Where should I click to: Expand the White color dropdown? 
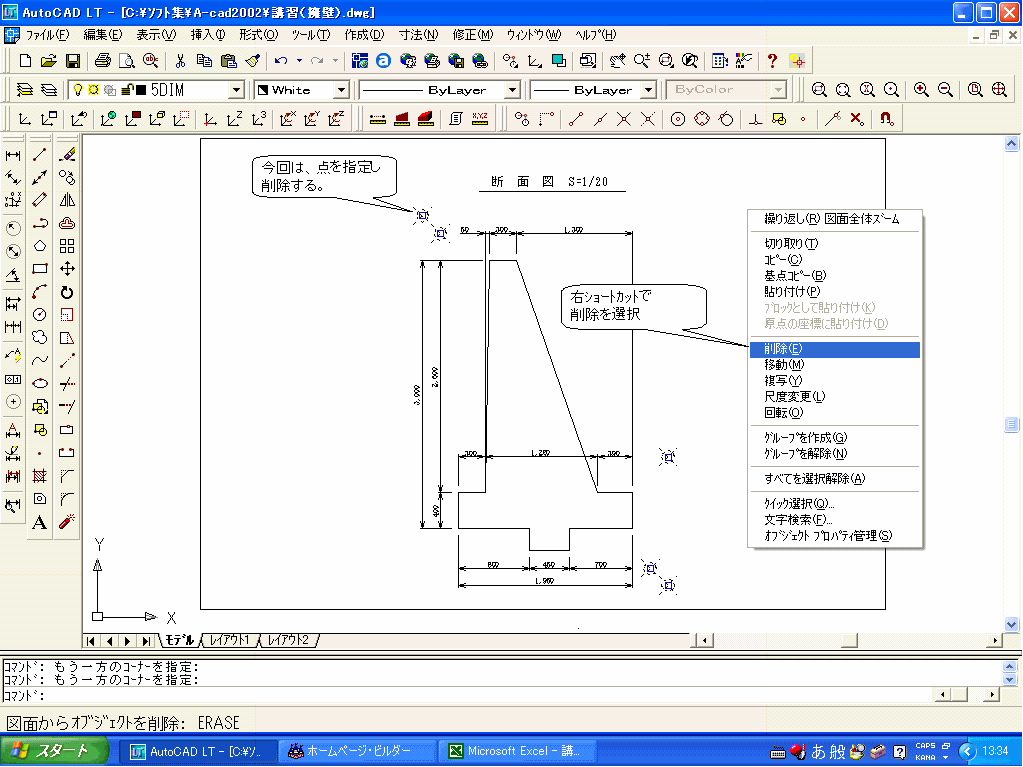[341, 90]
